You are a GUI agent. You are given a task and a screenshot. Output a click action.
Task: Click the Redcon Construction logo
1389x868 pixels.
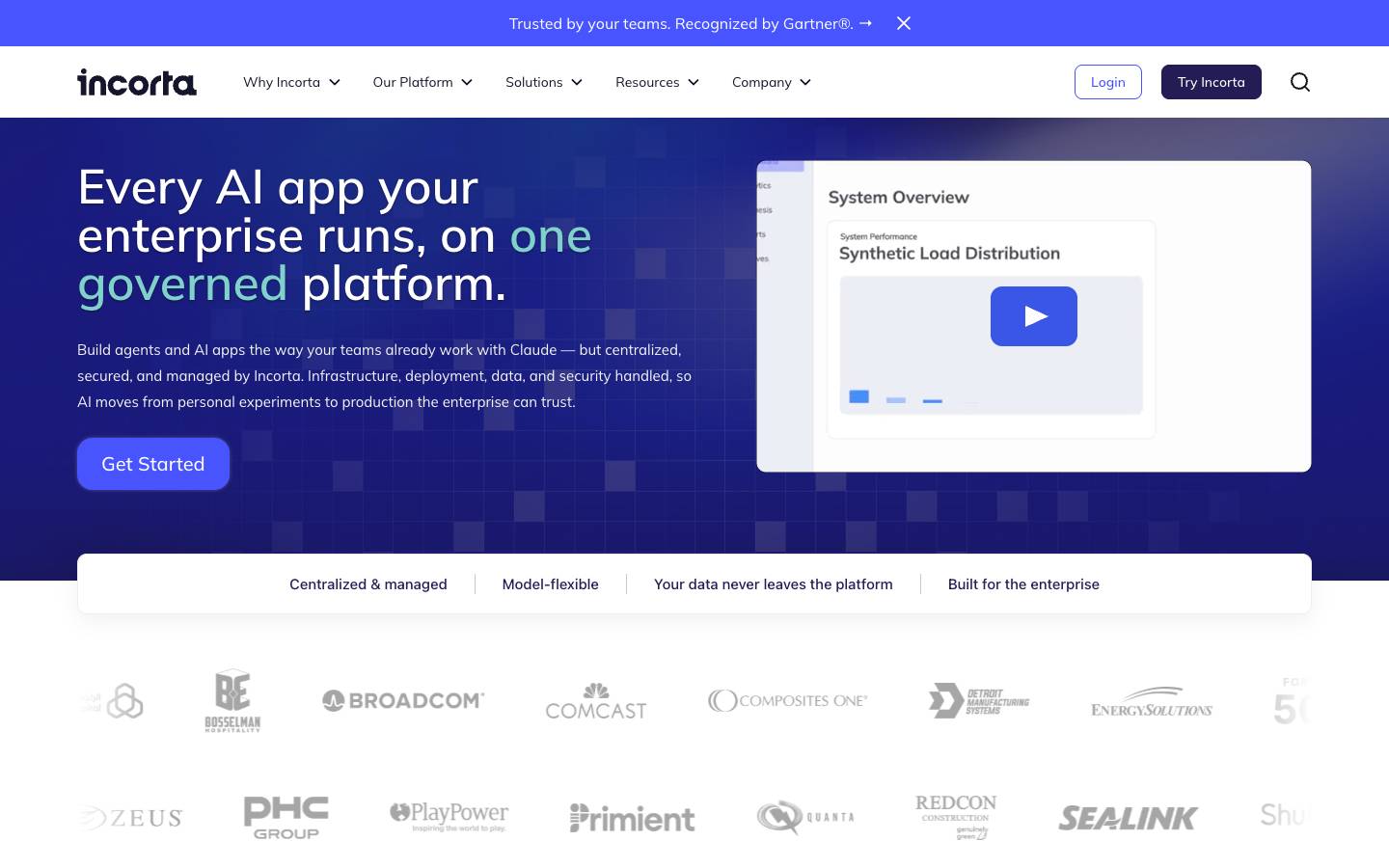956,817
